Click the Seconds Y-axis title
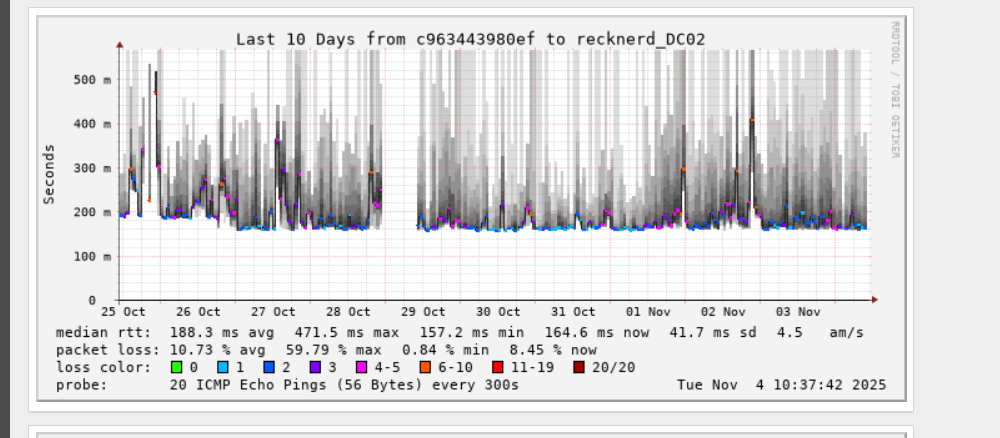The image size is (1000, 438). coord(49,174)
